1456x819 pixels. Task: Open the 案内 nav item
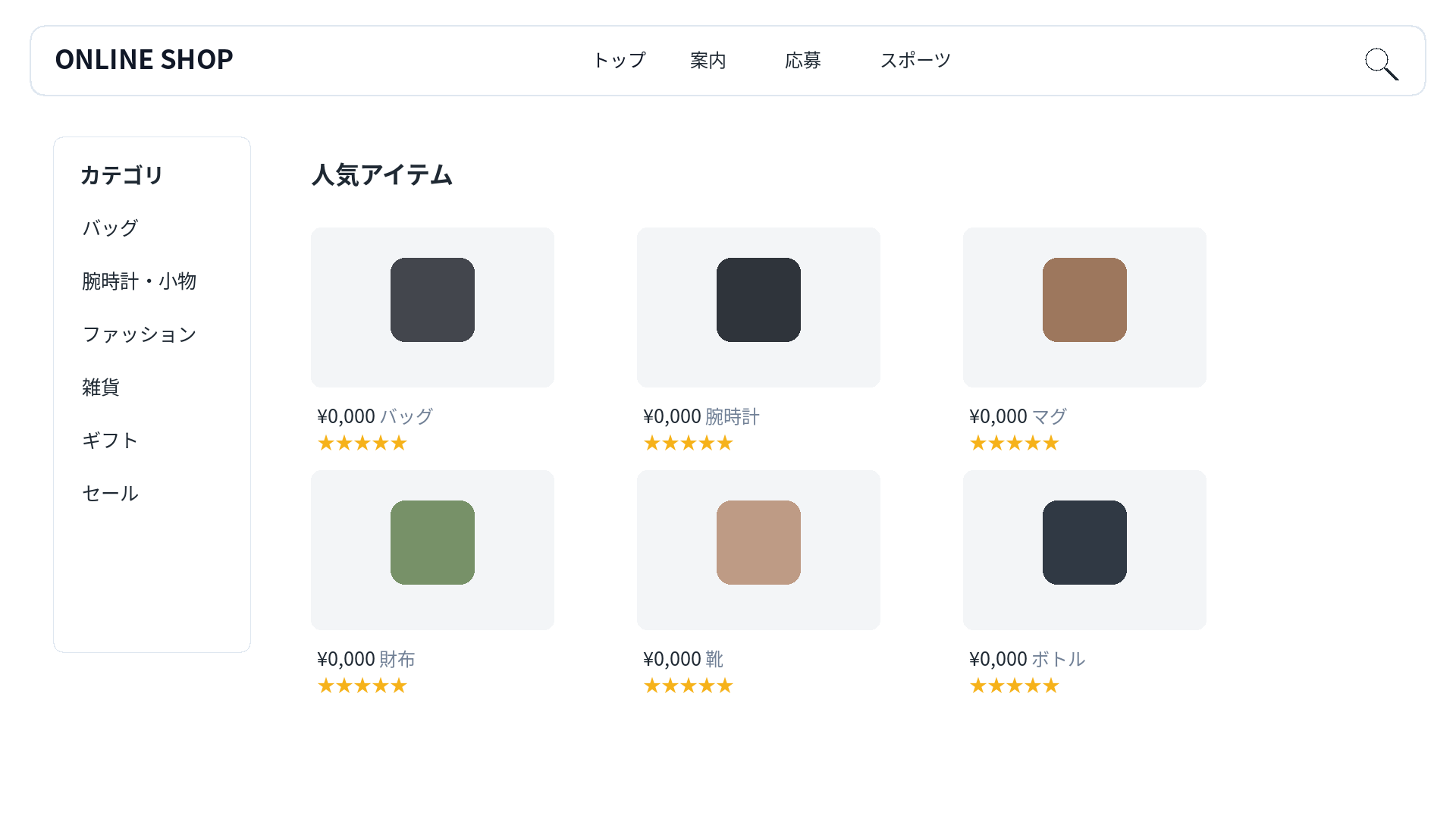(x=708, y=60)
